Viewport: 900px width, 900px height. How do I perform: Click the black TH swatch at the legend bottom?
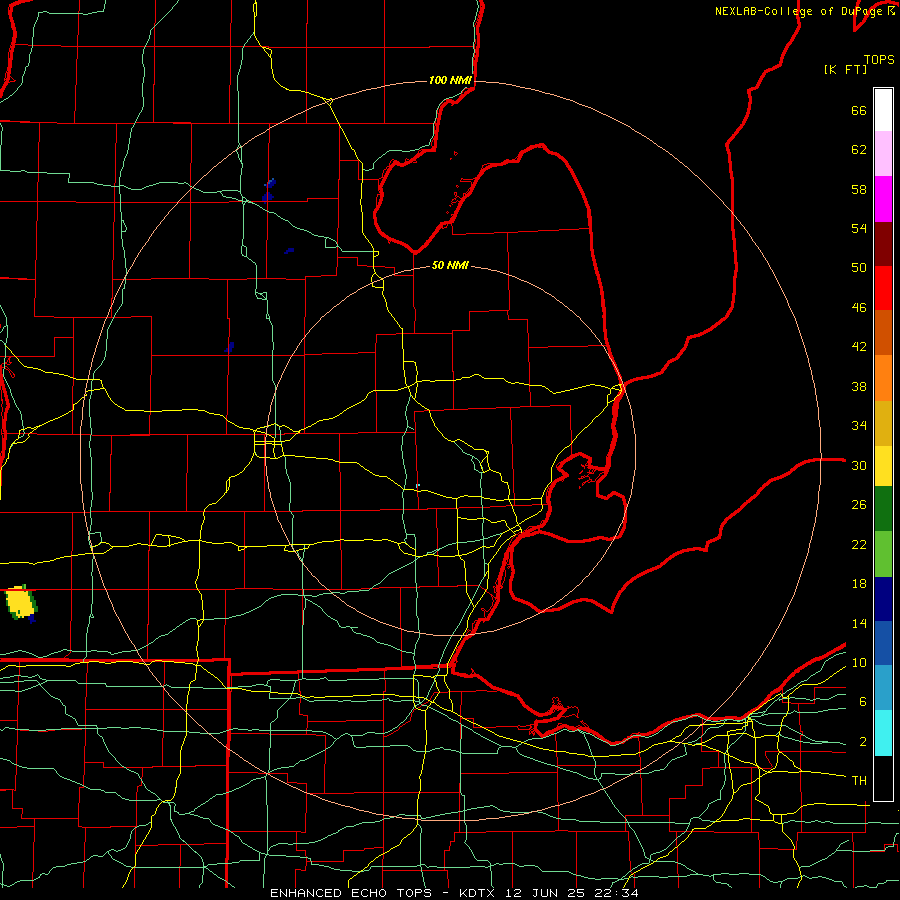coord(883,778)
